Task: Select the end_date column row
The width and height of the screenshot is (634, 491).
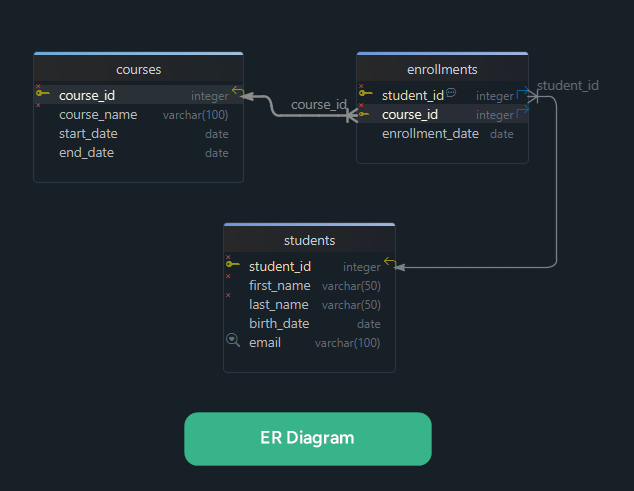Action: coord(138,152)
